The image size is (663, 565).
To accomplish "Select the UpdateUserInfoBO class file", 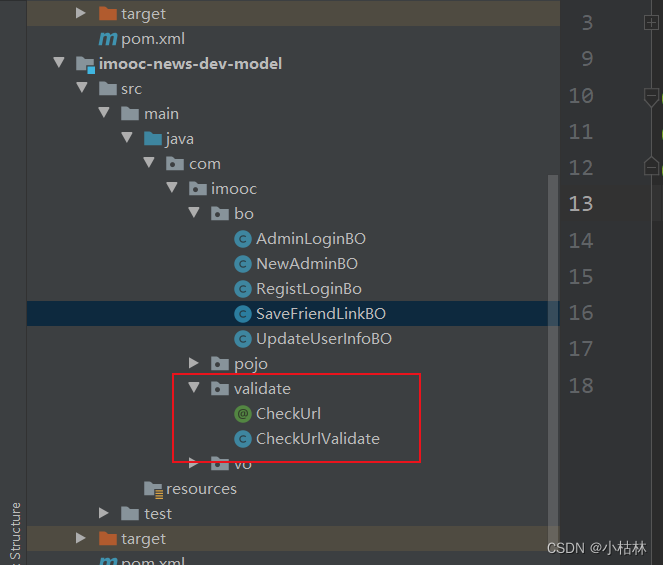I will (323, 339).
